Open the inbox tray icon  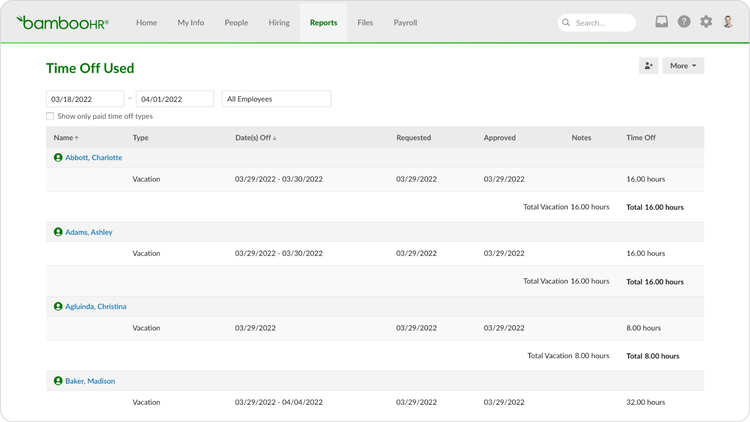[662, 22]
